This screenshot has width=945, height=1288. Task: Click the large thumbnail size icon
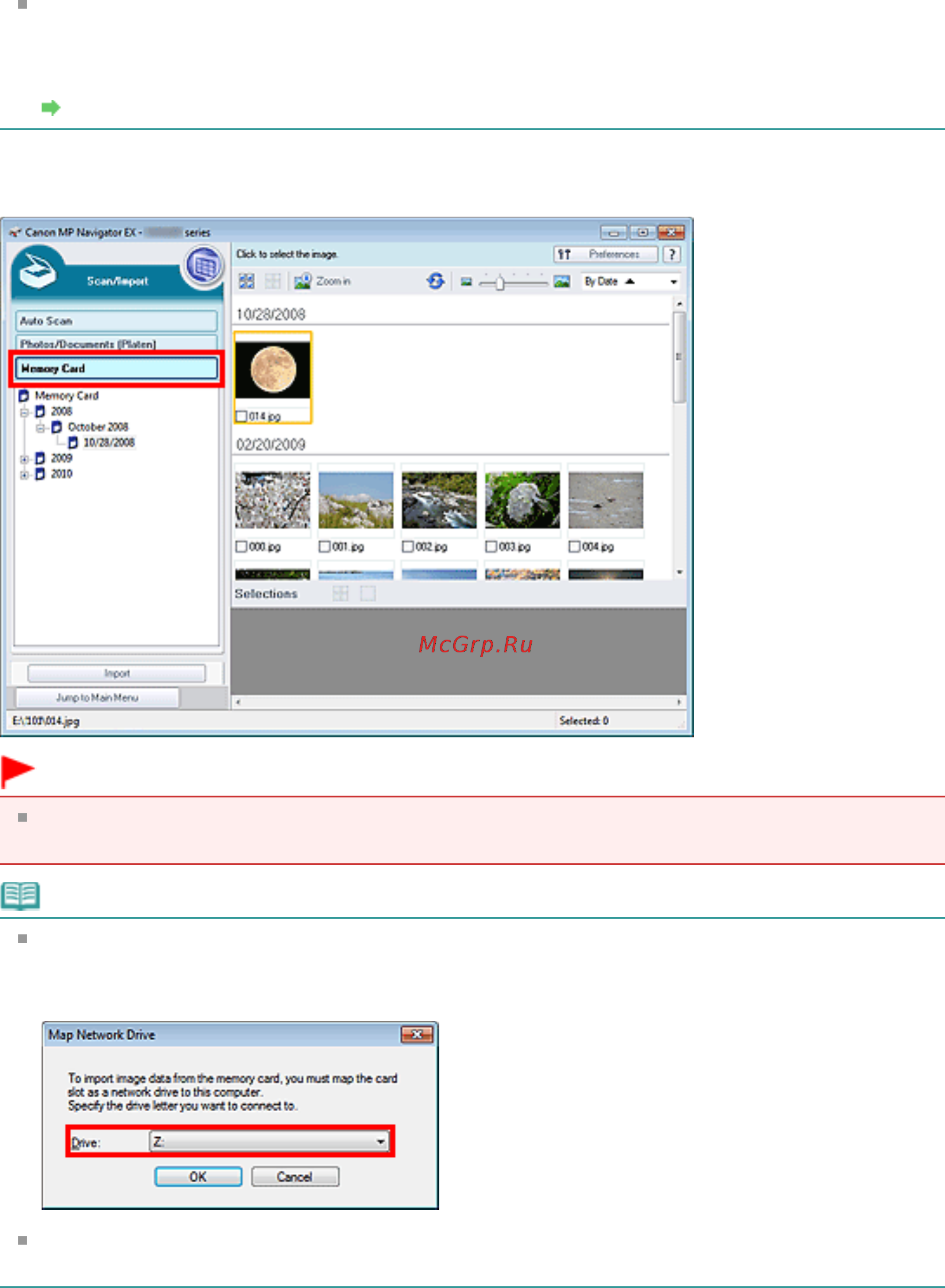(562, 281)
